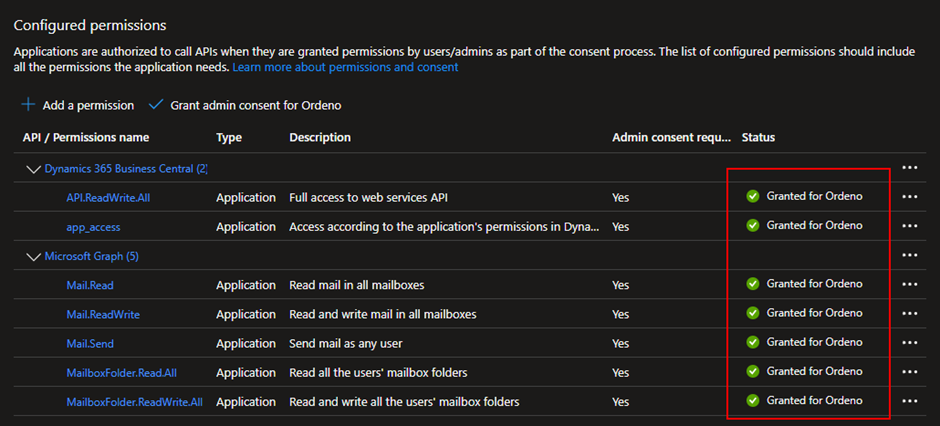Image resolution: width=940 pixels, height=426 pixels.
Task: Click Add a permission
Action: tap(88, 105)
